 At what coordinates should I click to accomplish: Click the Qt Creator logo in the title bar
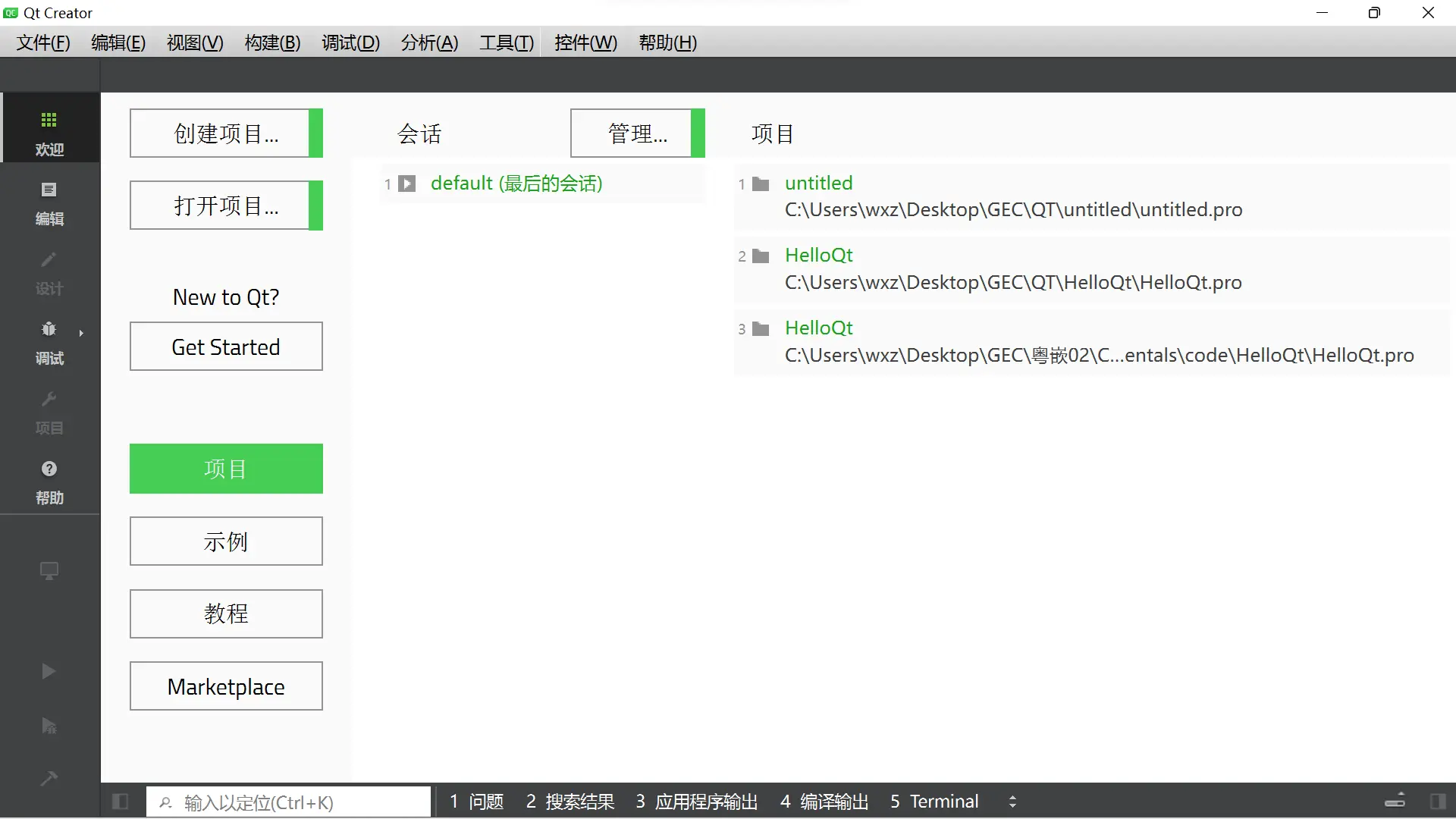[11, 13]
